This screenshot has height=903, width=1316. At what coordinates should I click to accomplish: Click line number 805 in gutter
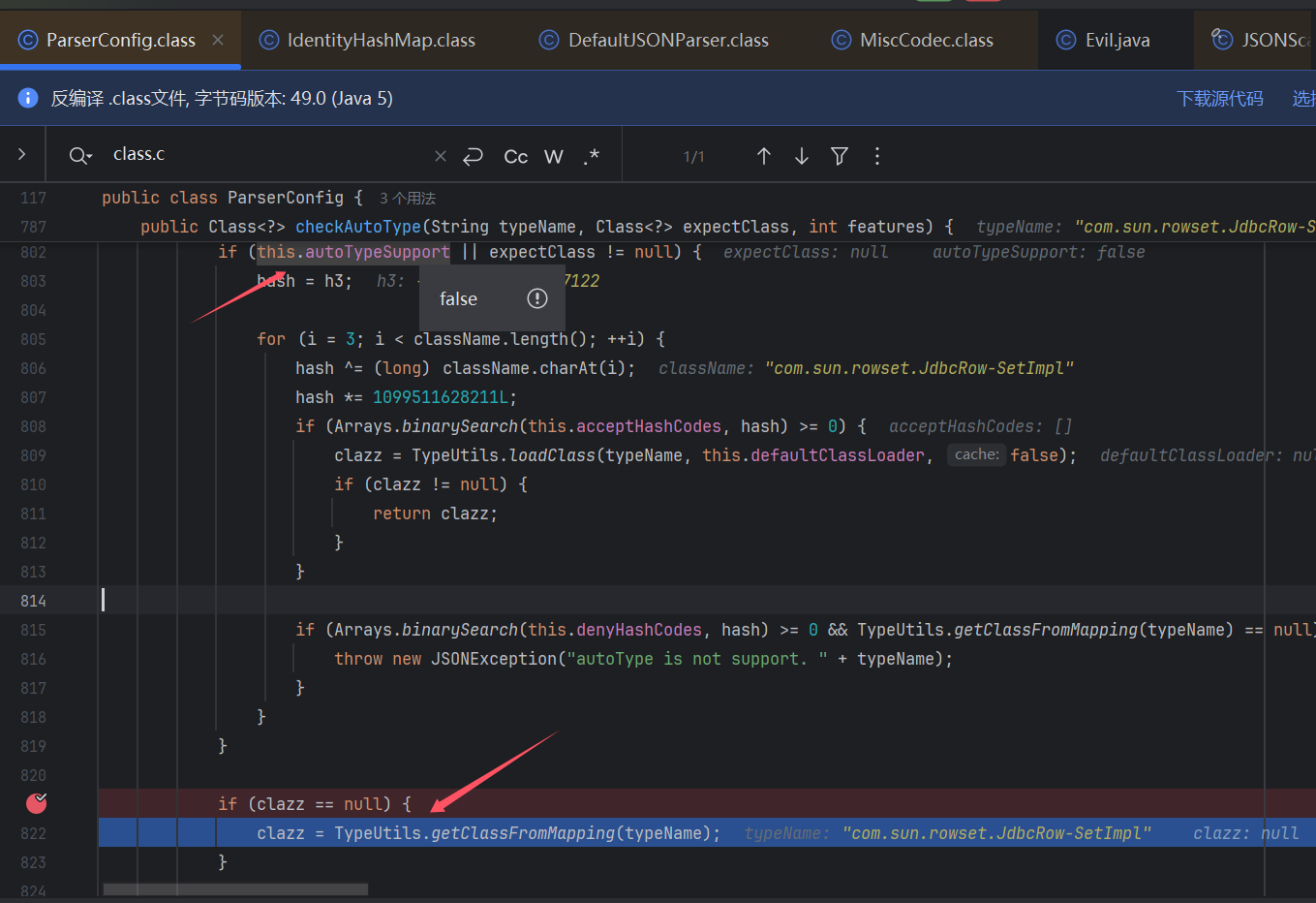click(33, 339)
